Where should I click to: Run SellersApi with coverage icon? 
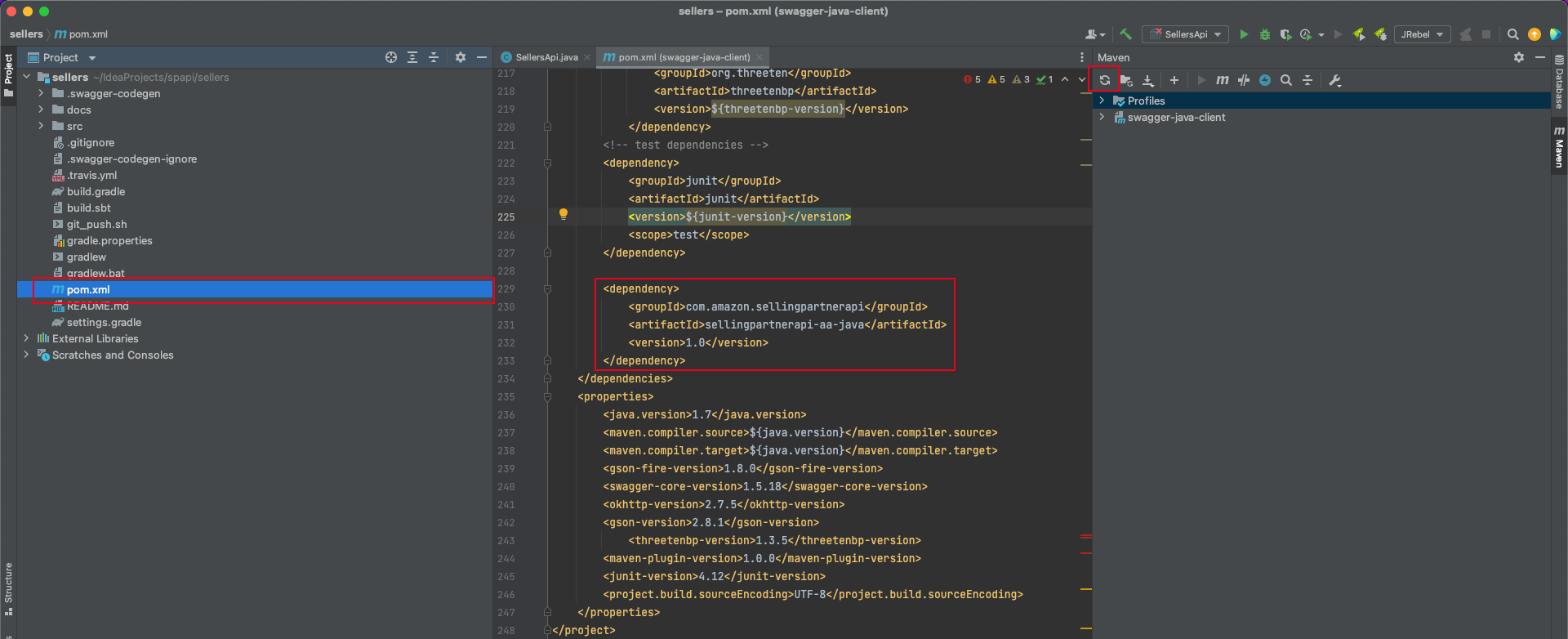(1285, 34)
